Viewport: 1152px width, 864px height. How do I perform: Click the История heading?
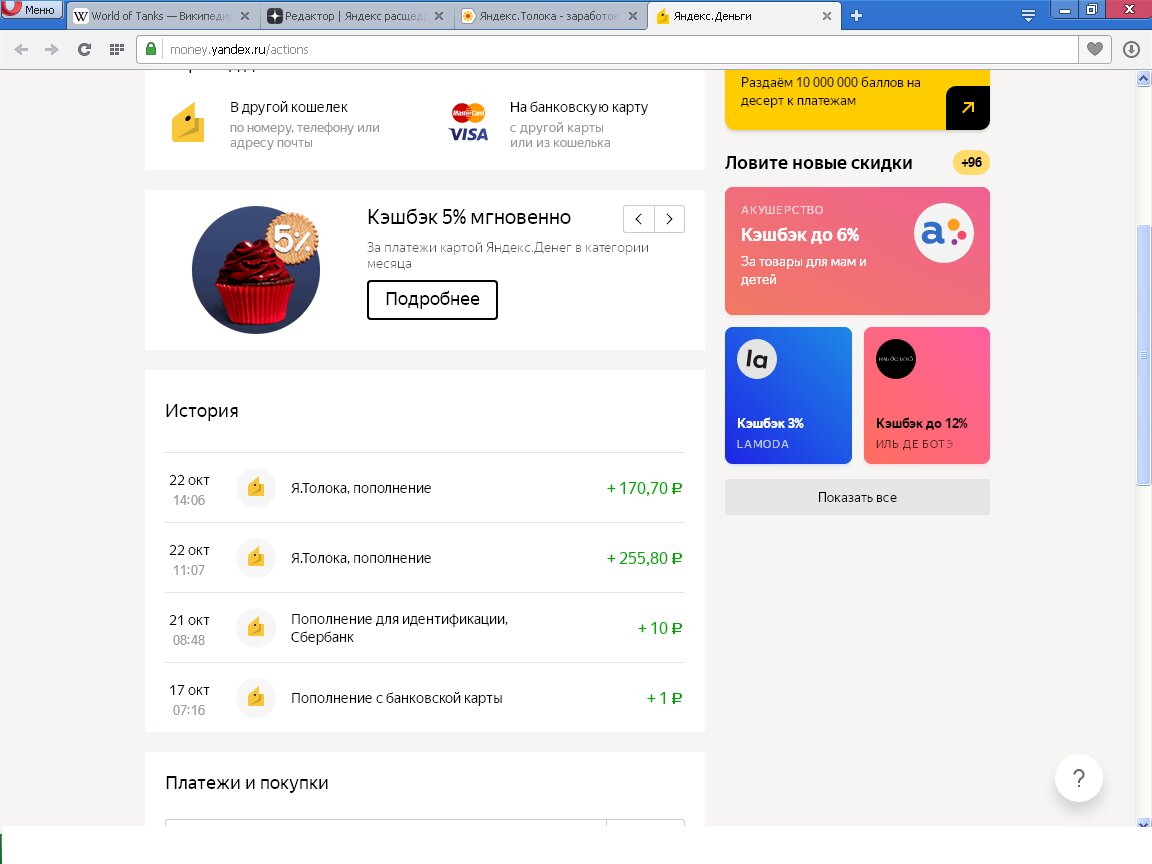click(x=202, y=411)
